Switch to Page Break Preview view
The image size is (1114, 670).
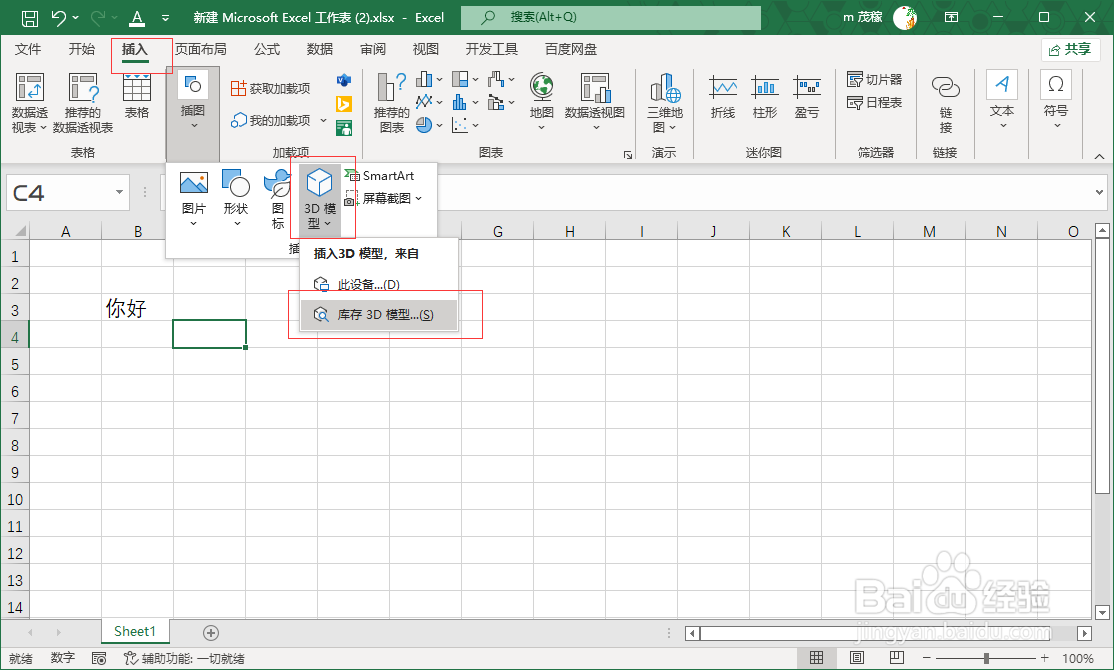(897, 658)
